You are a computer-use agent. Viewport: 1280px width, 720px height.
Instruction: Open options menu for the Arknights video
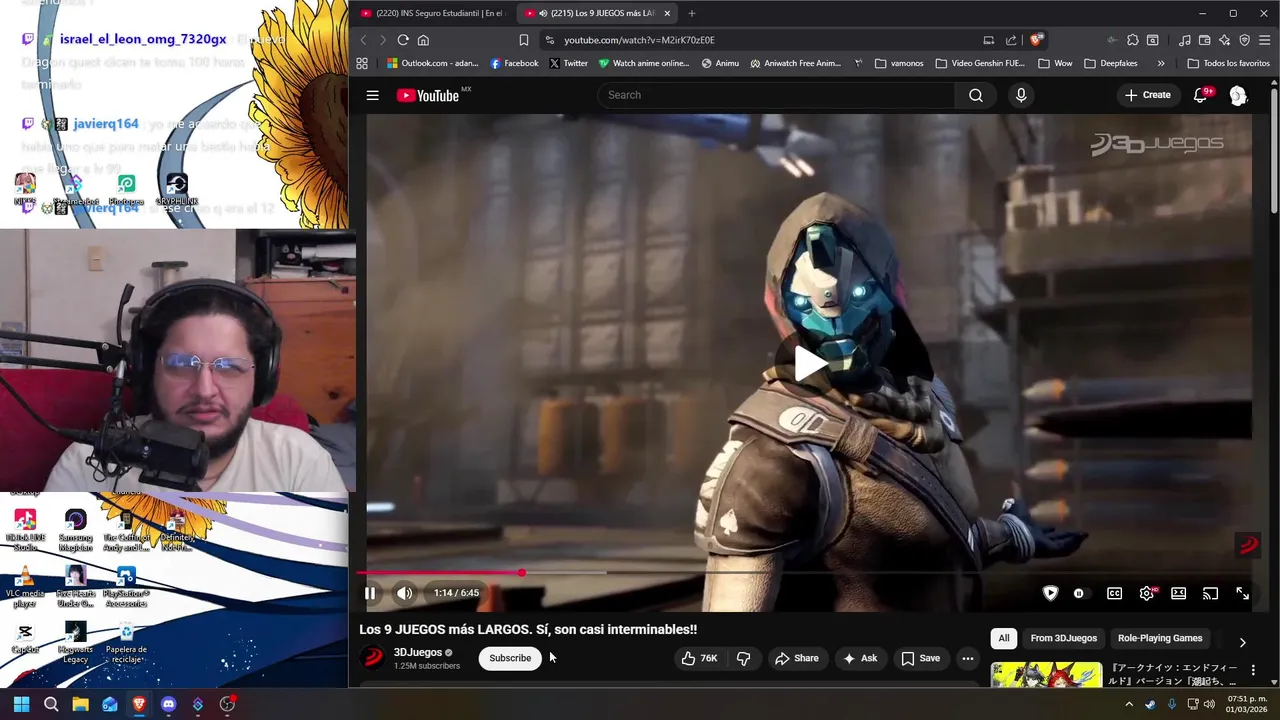click(x=1253, y=670)
